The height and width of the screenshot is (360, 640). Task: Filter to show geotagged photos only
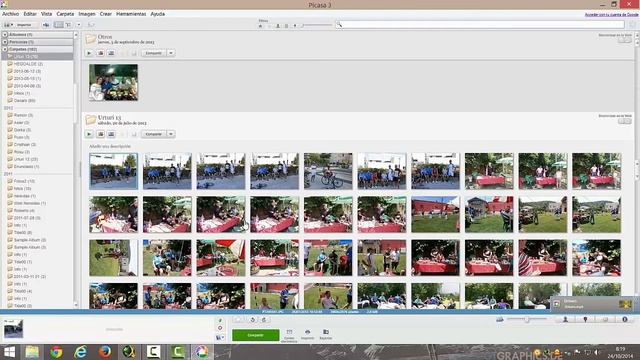[x=295, y=26]
